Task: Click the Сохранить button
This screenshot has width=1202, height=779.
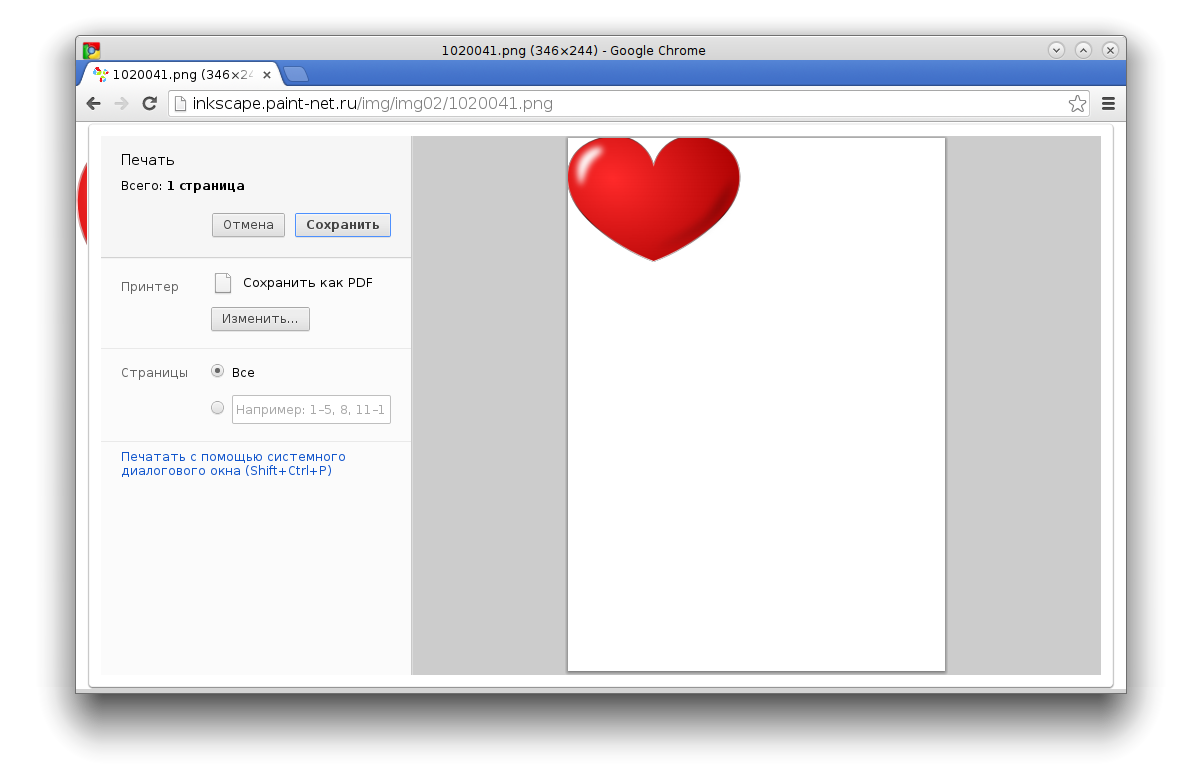Action: tap(342, 224)
